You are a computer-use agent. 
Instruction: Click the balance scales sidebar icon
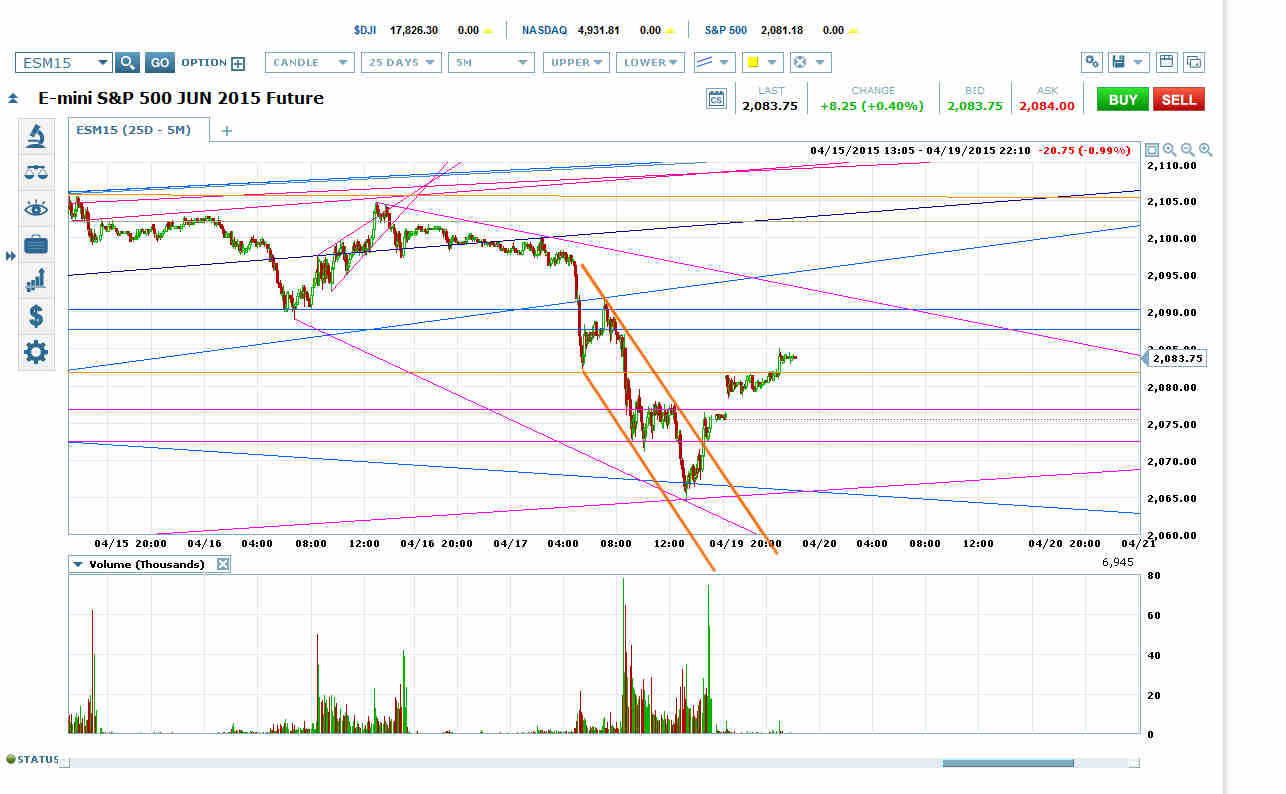36,172
